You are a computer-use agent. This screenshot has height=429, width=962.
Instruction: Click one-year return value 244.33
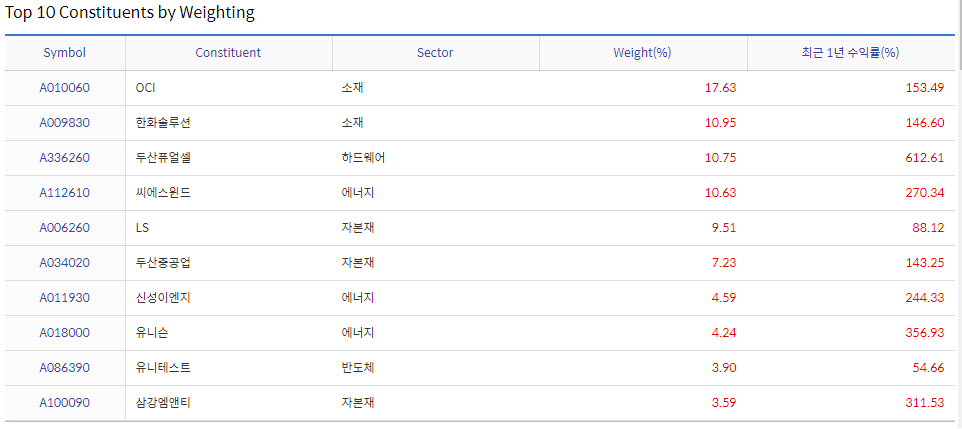[925, 298]
